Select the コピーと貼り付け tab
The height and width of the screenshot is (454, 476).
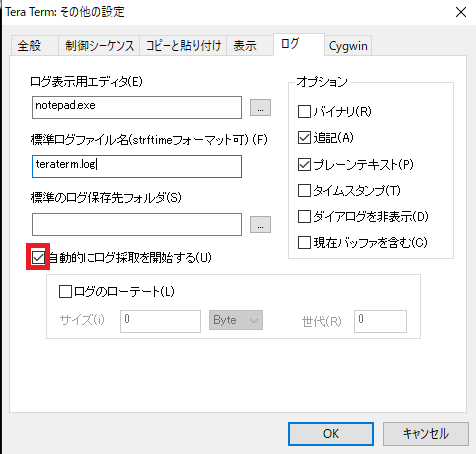tap(183, 45)
